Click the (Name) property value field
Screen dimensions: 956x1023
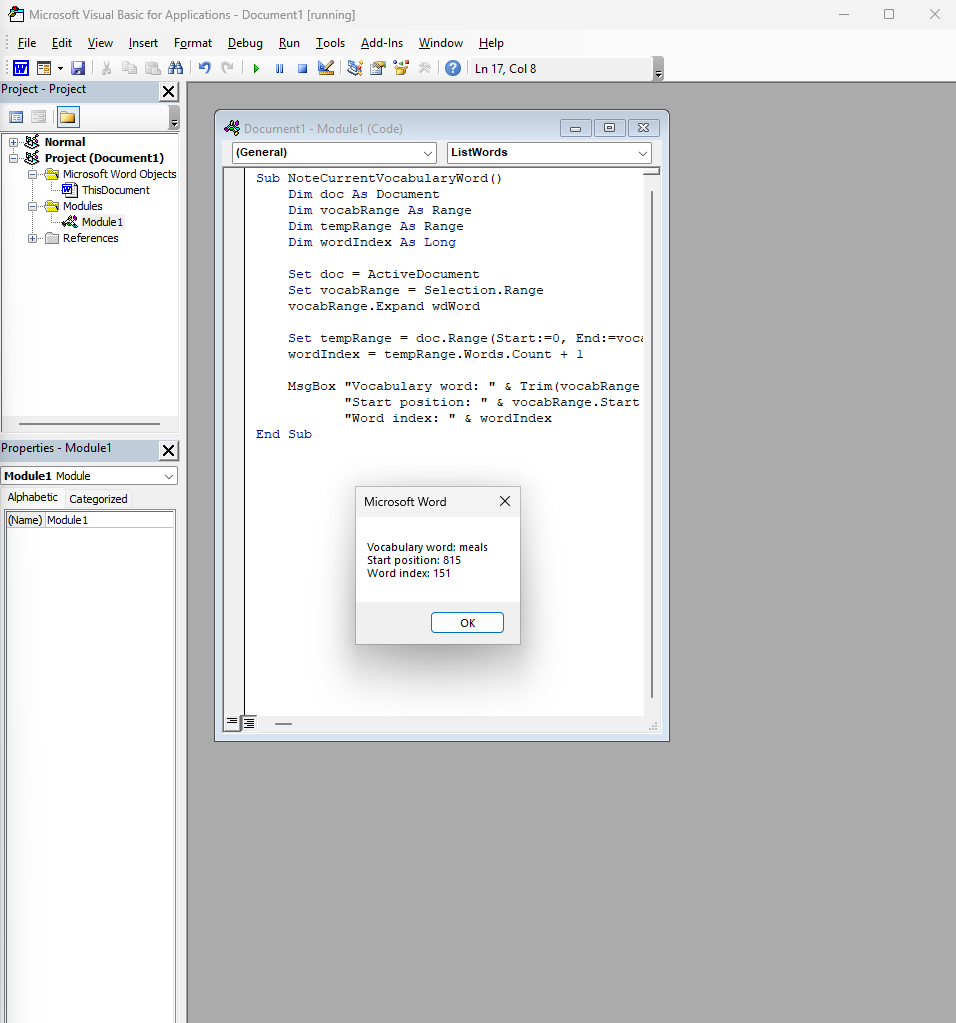[x=109, y=520]
